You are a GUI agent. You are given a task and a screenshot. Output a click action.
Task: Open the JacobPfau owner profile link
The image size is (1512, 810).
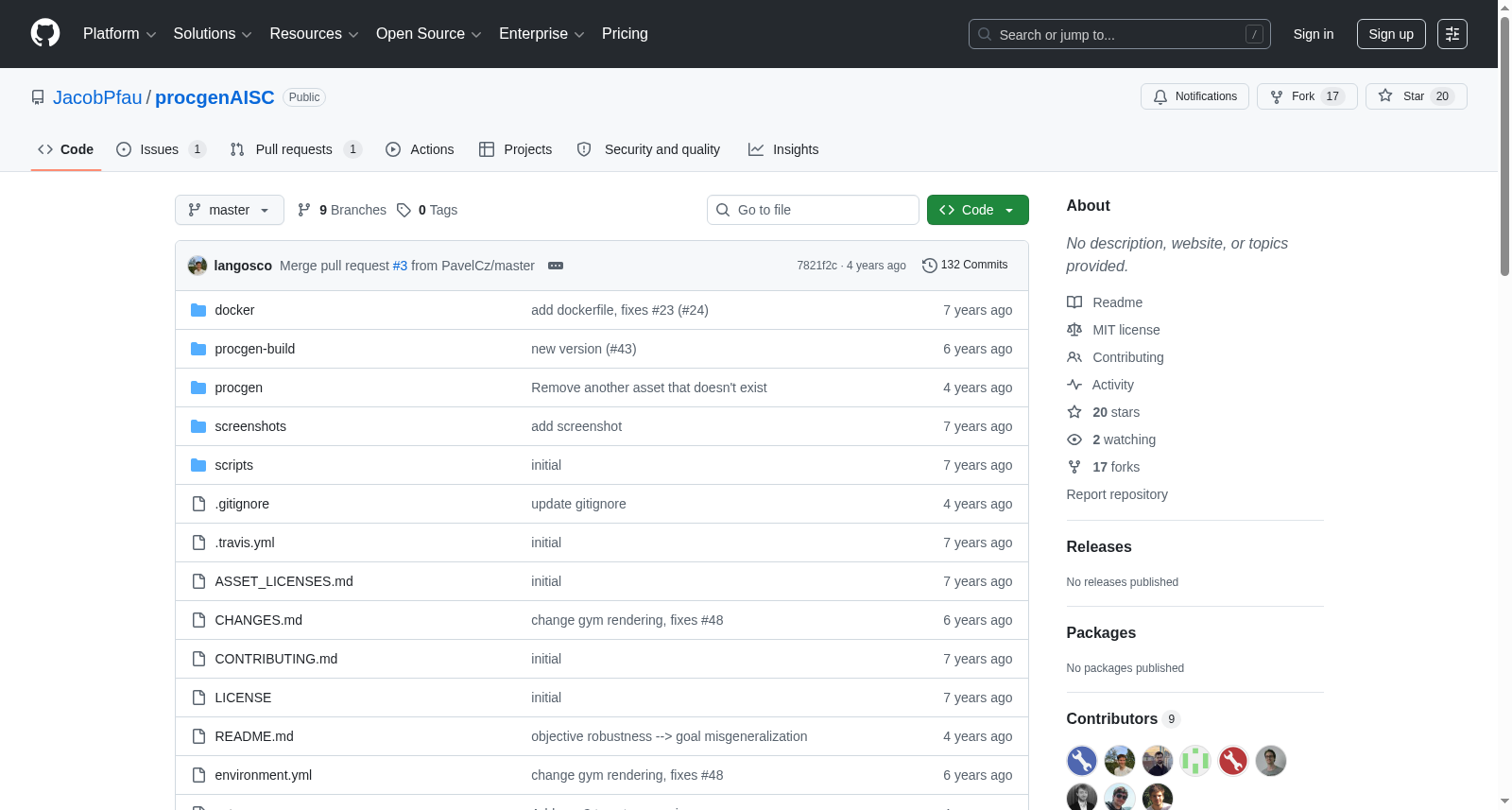coord(97,97)
